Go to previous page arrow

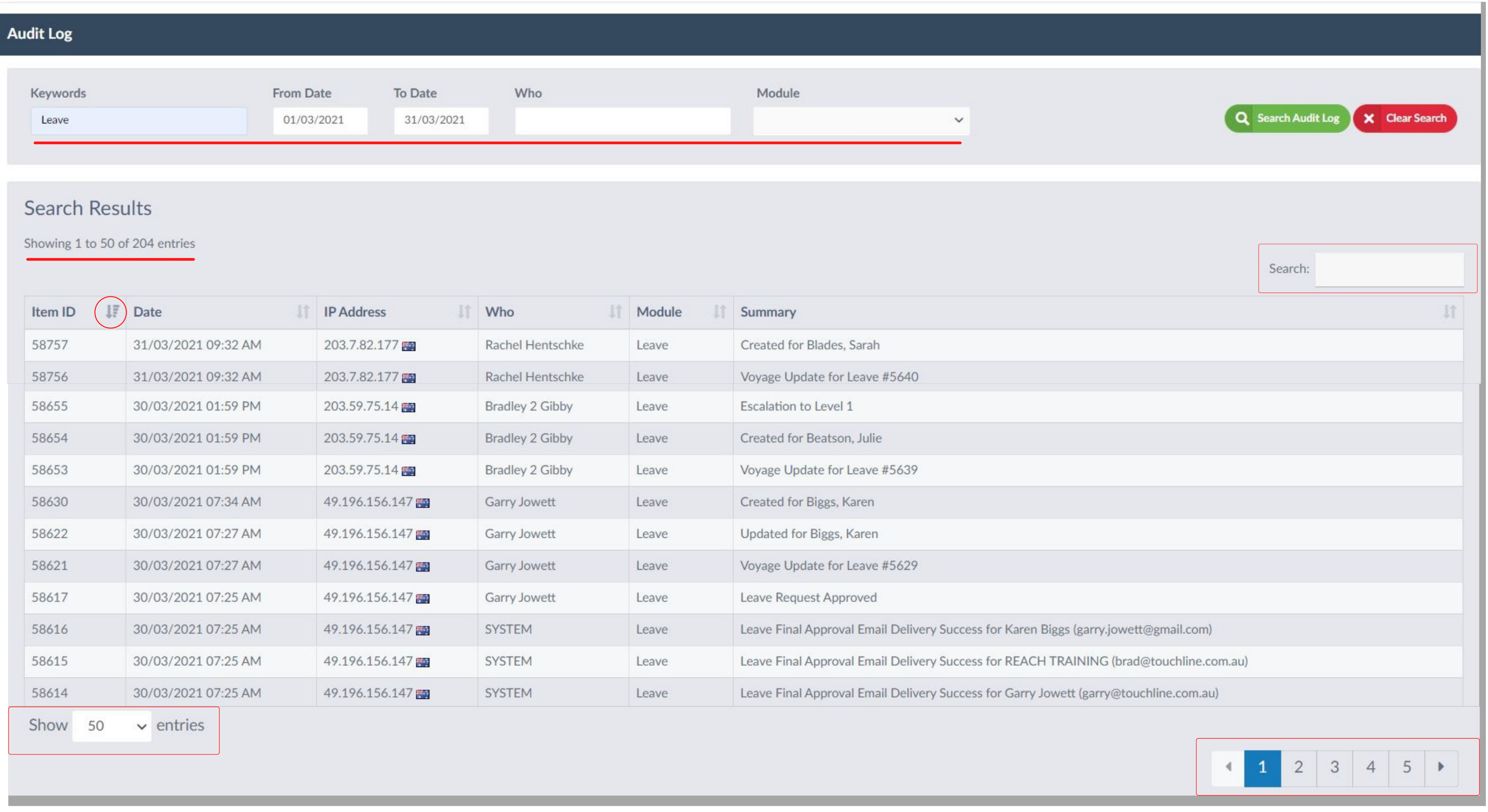click(x=1228, y=767)
